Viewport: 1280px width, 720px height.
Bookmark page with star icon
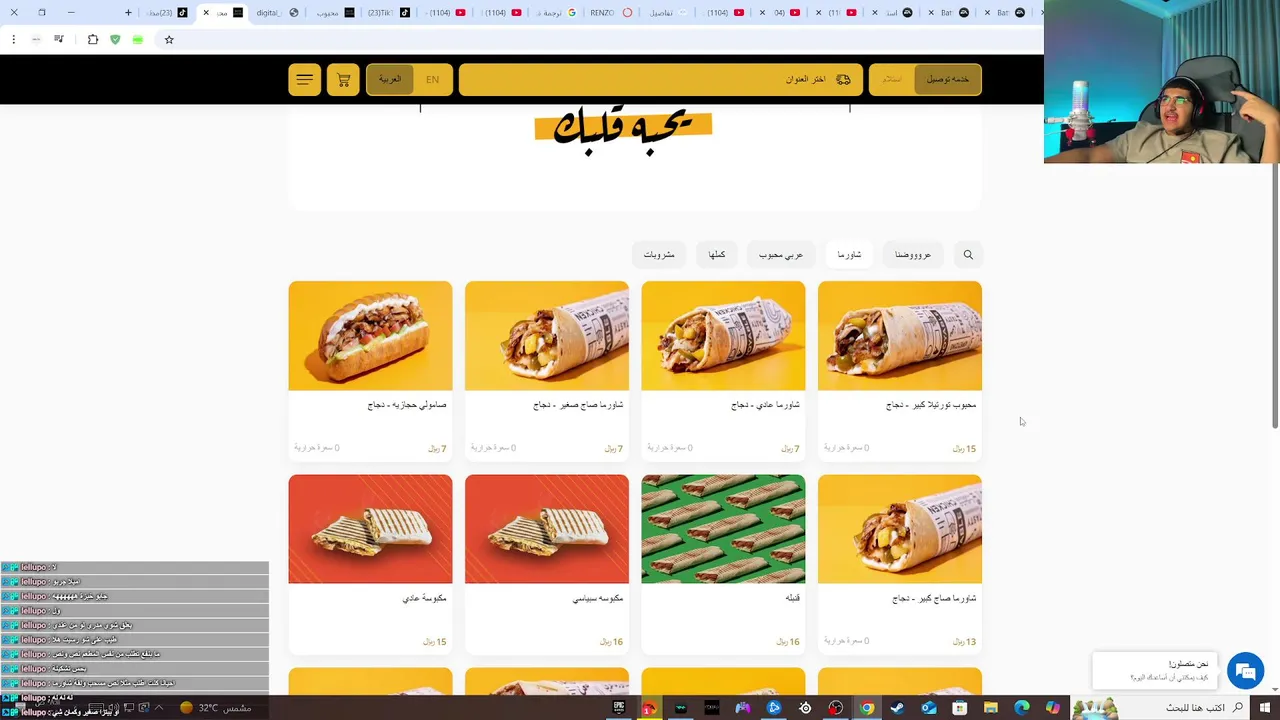coord(169,40)
